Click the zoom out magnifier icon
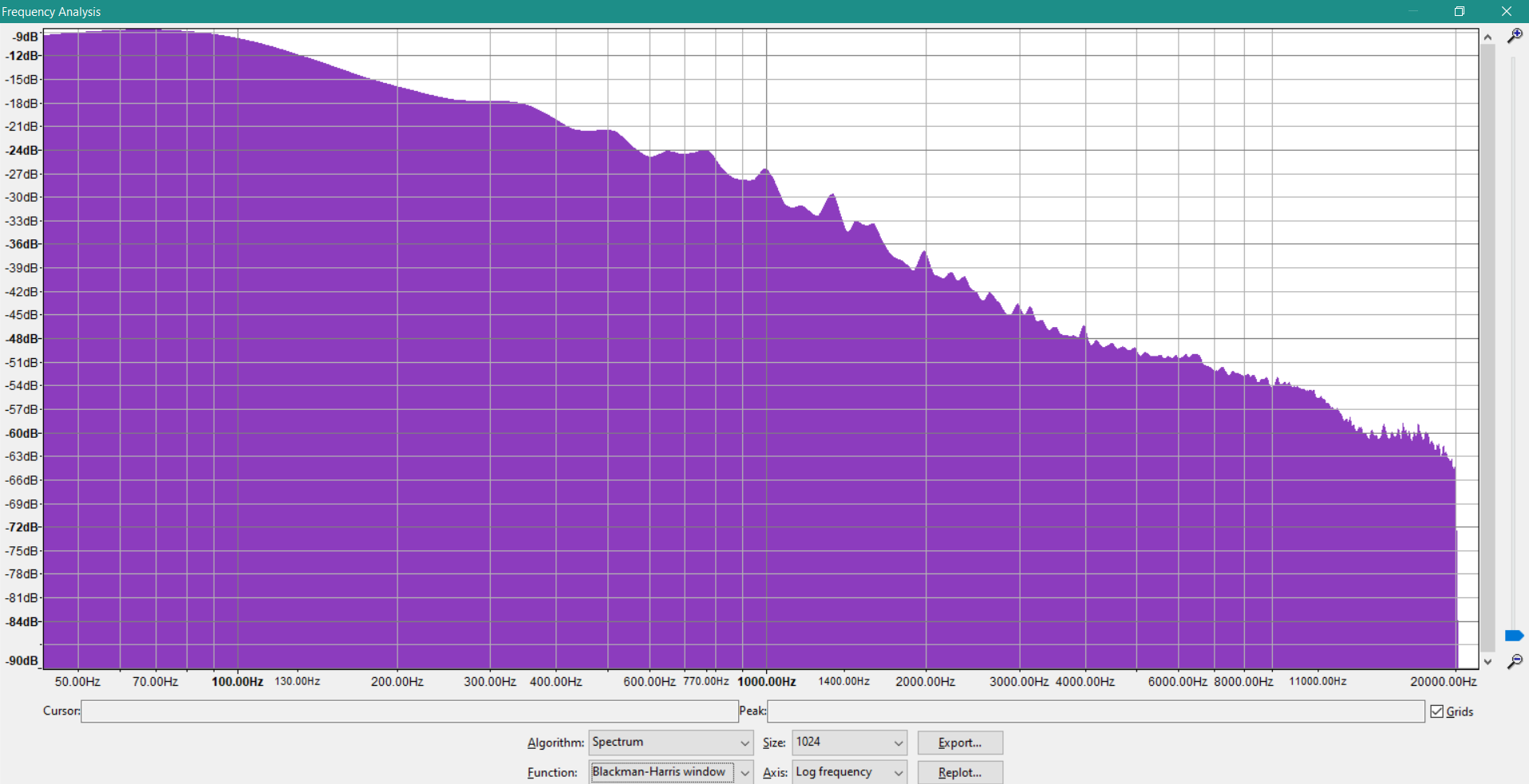The height and width of the screenshot is (784, 1529). [x=1514, y=661]
